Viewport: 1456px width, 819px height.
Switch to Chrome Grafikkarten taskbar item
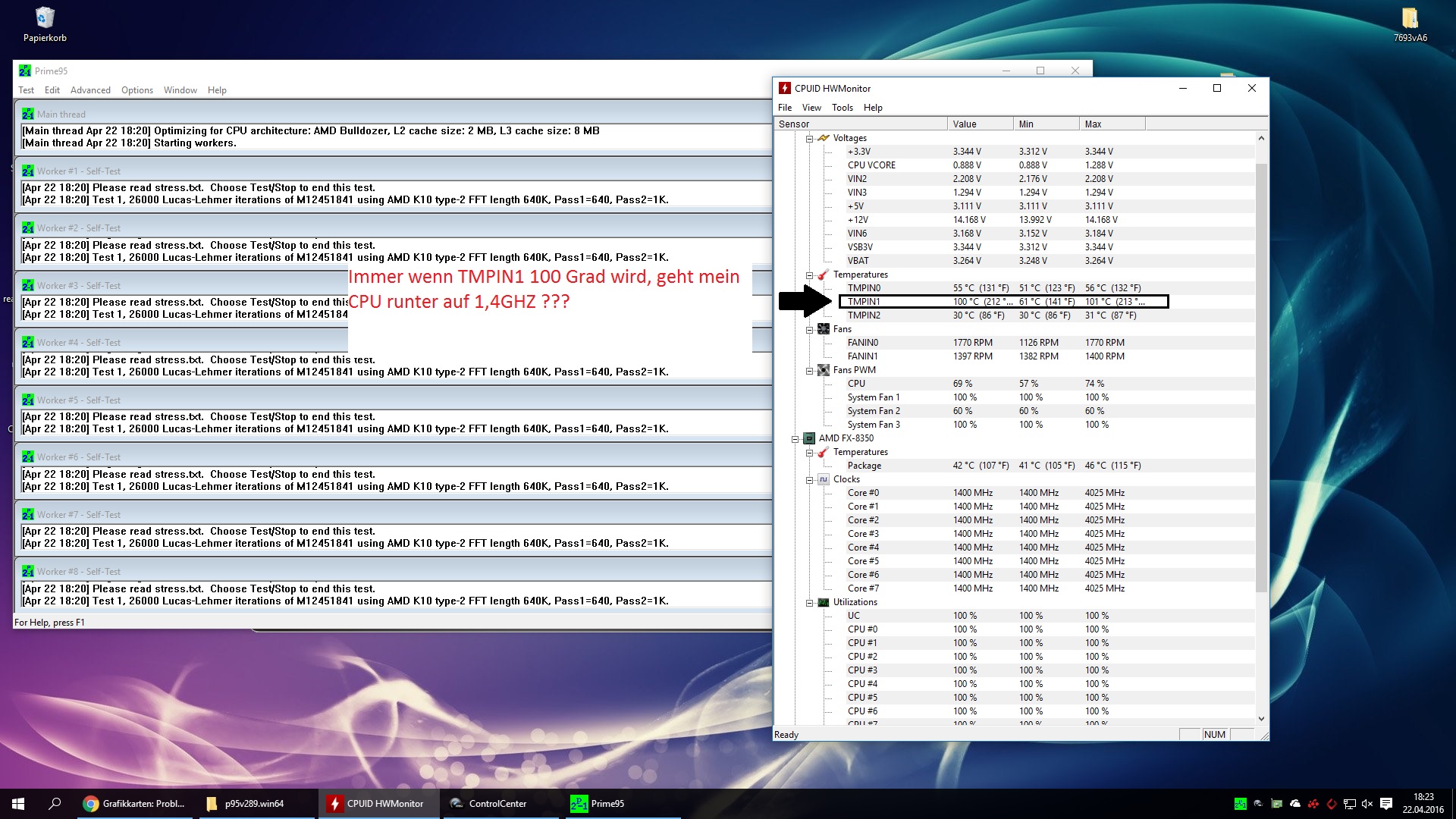135,804
